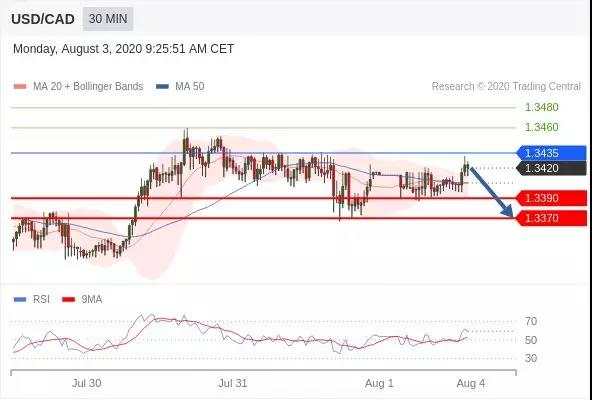Click the MA 50 legend swatch
The image size is (592, 400).
tap(162, 86)
